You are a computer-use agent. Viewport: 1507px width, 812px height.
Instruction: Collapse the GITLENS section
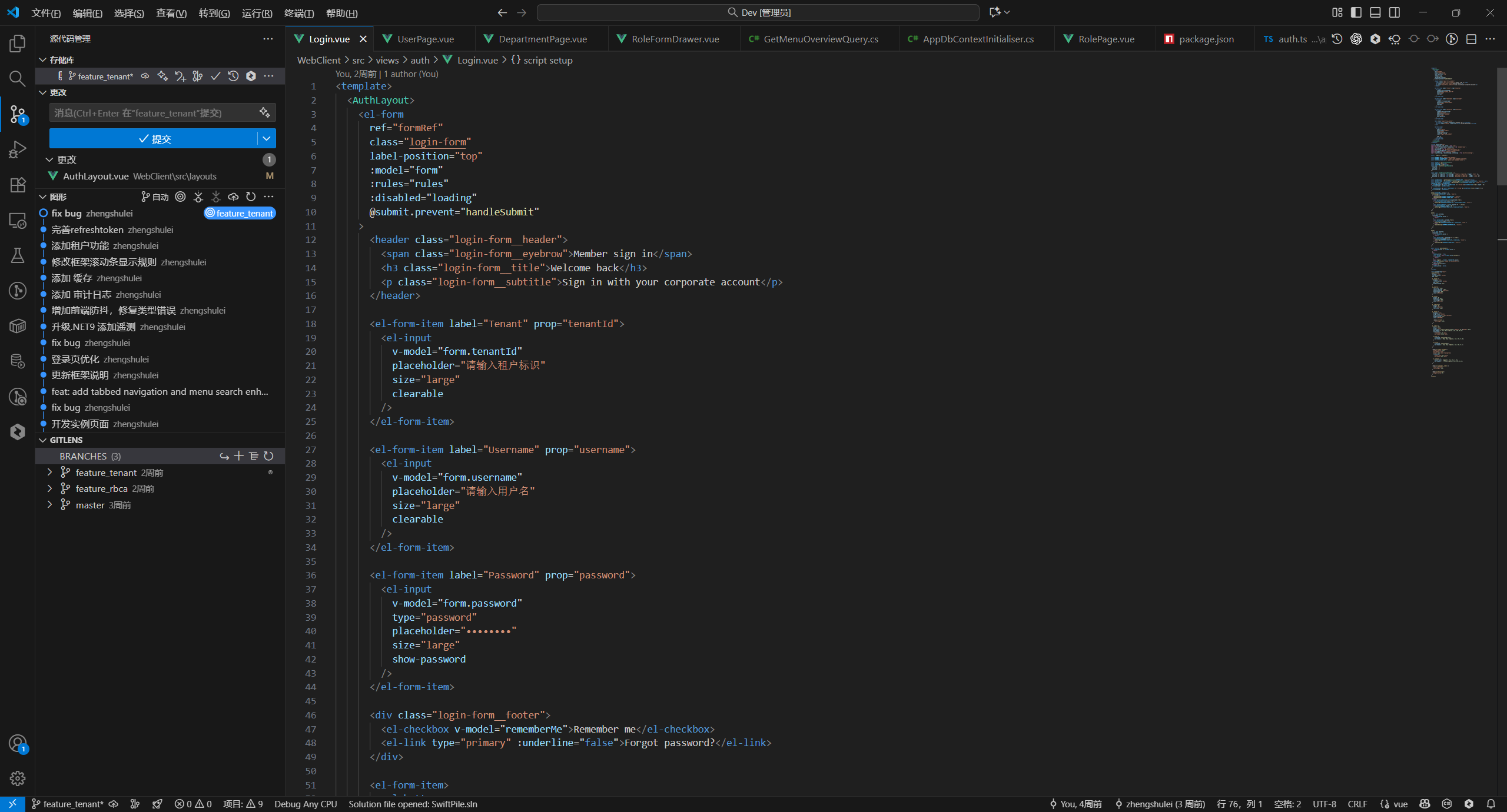click(x=43, y=440)
